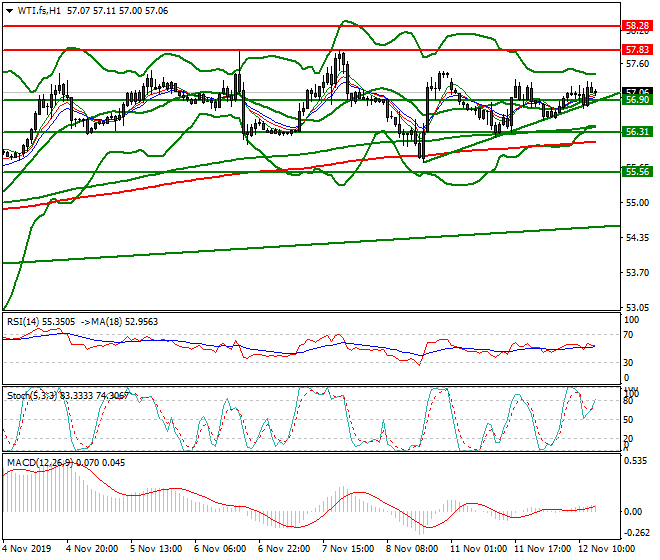Click the 11 Nov 01:00 time label
The image size is (660, 560).
coord(479,549)
